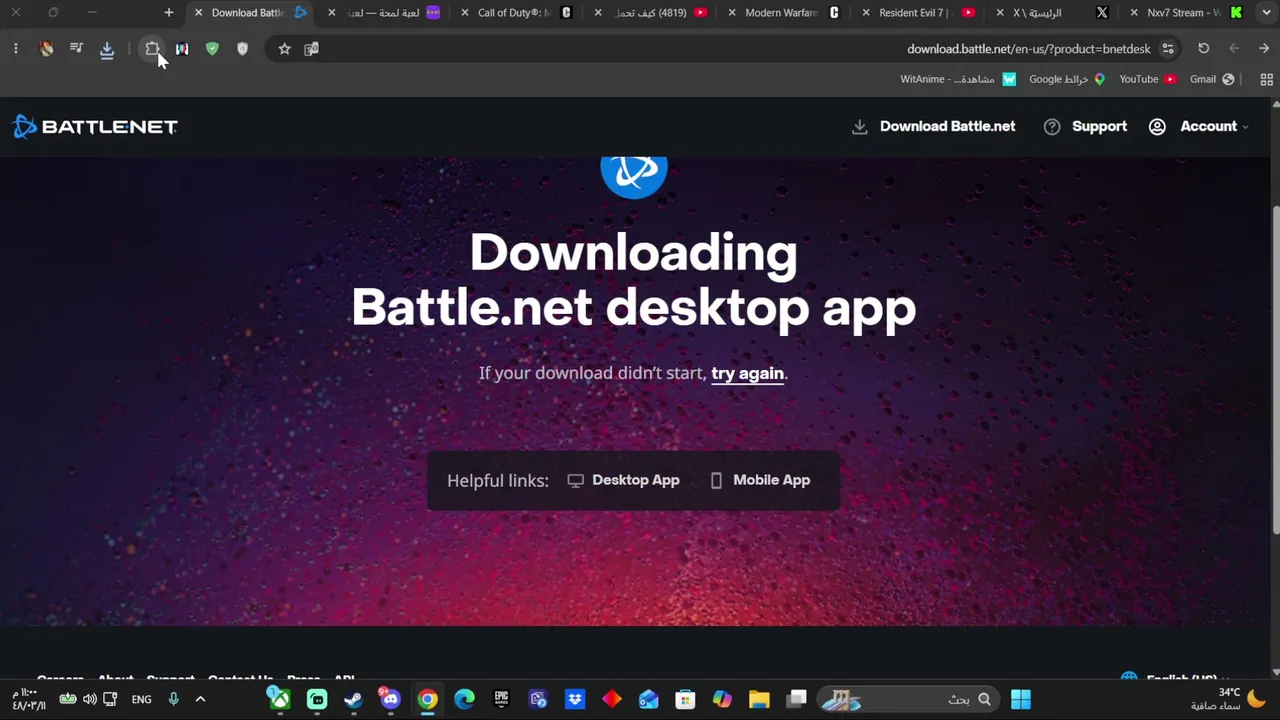The image size is (1280, 720).
Task: Open the media controls music icon
Action: (x=76, y=49)
